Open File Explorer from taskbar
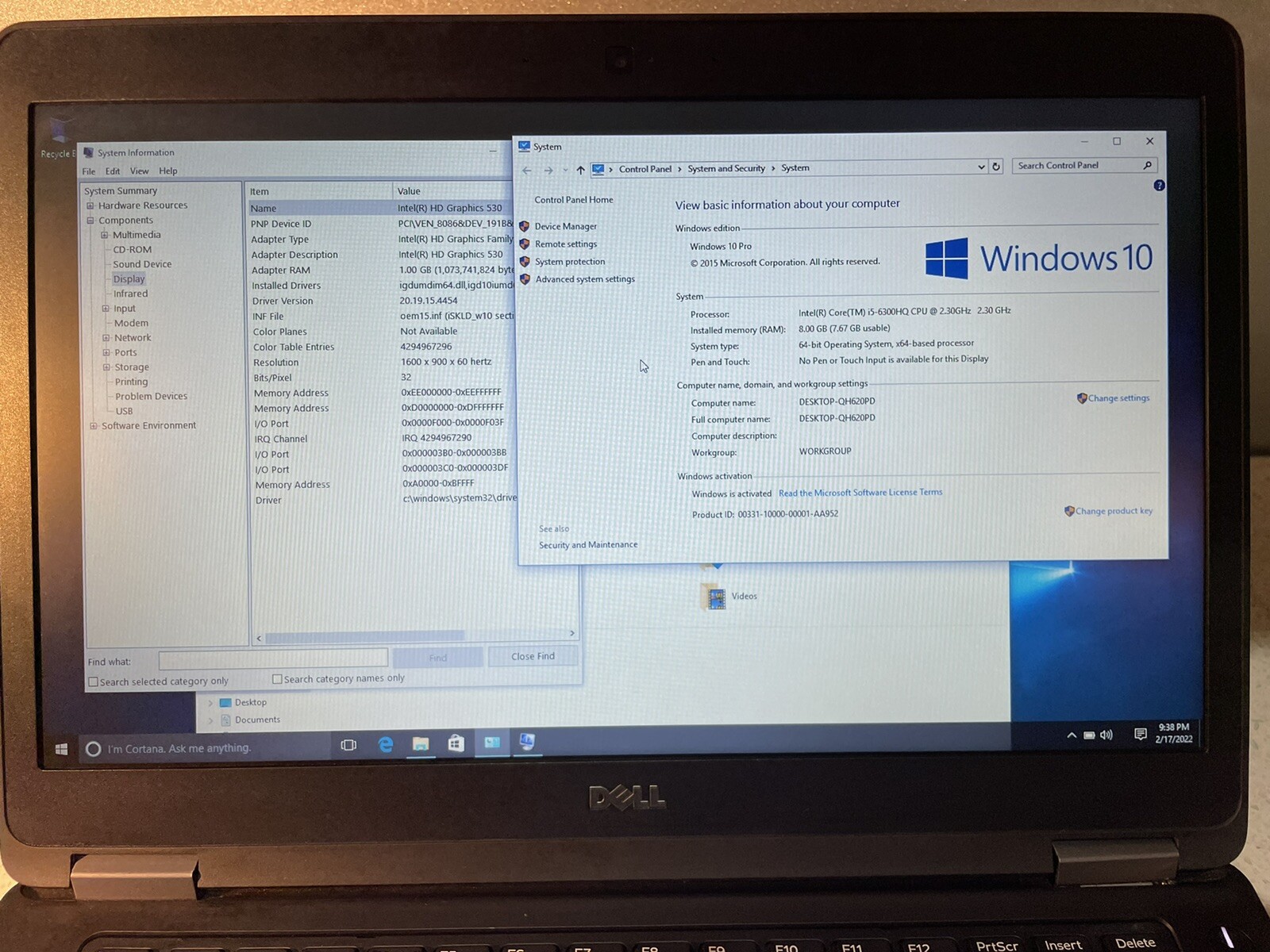Image resolution: width=1270 pixels, height=952 pixels. (421, 743)
